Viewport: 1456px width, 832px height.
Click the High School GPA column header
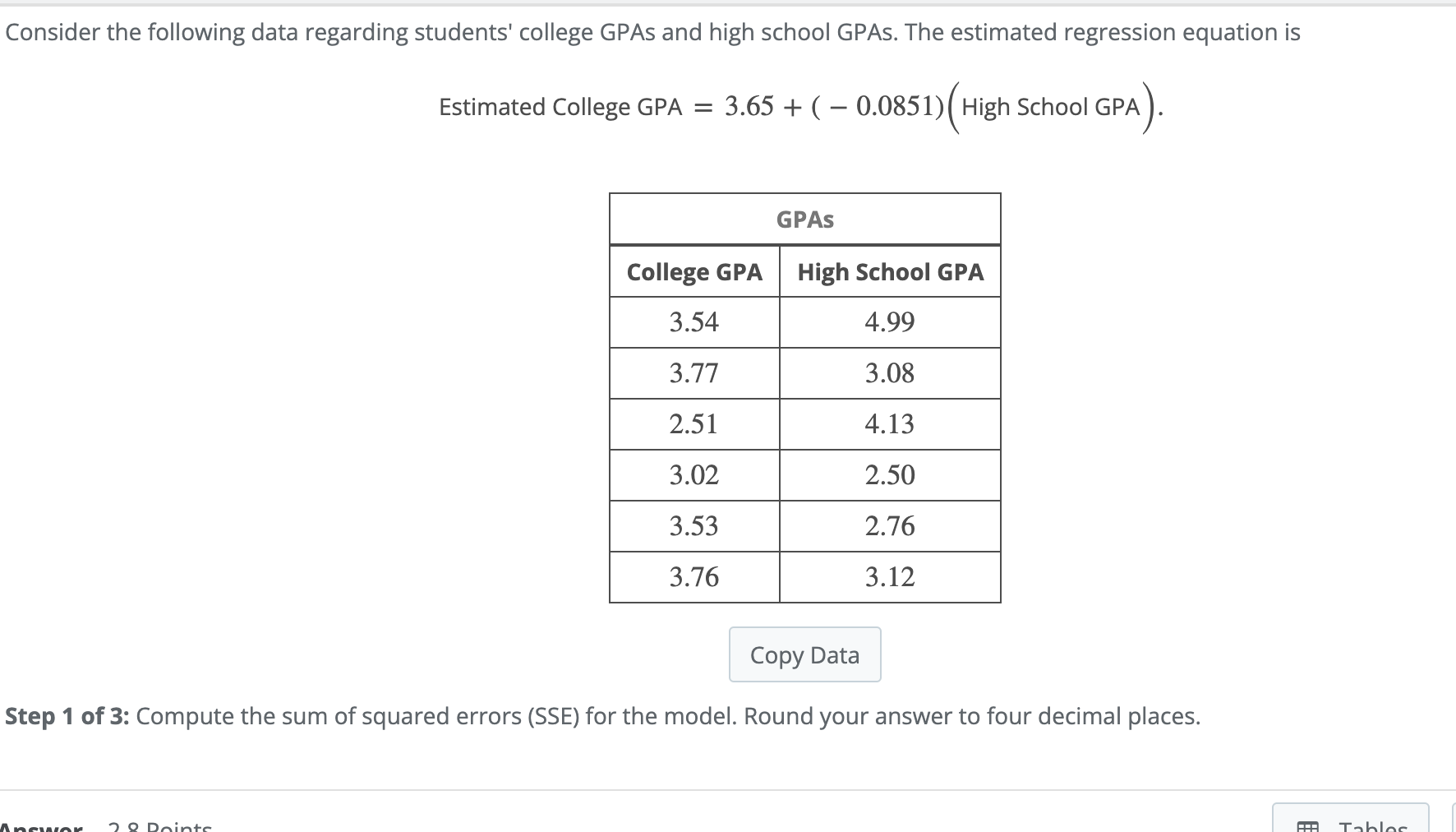(890, 271)
